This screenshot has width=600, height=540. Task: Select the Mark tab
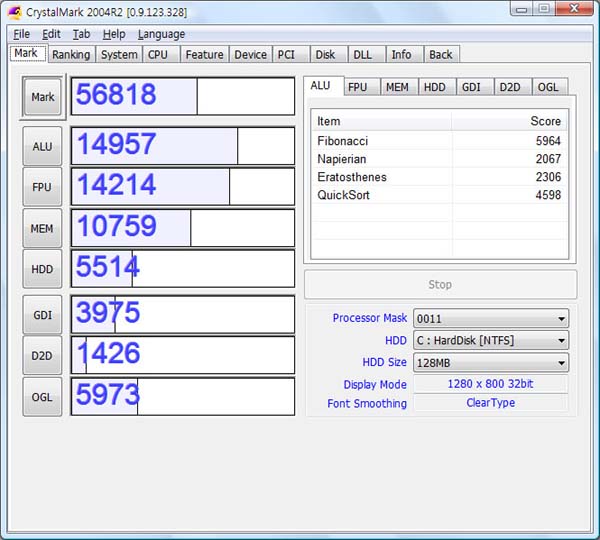tap(28, 53)
